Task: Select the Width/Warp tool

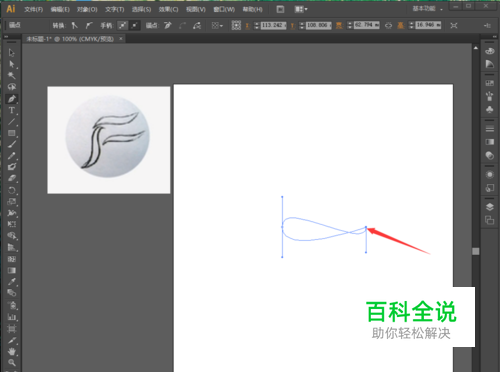Action: [12, 213]
